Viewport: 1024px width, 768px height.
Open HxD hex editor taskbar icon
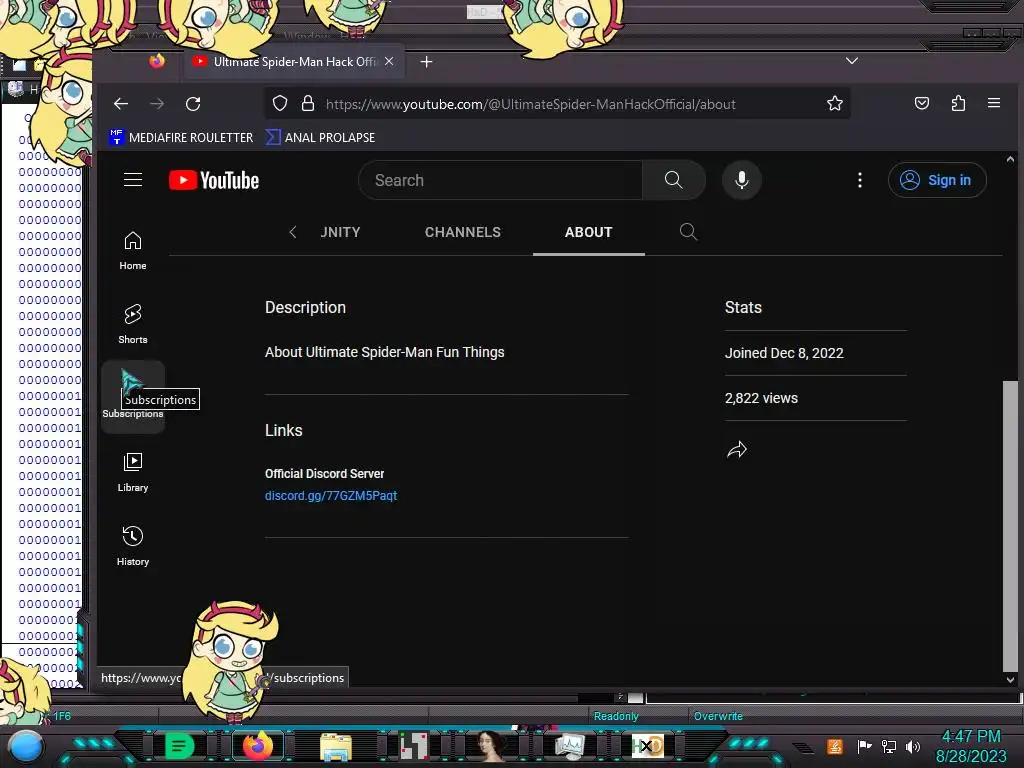click(647, 746)
